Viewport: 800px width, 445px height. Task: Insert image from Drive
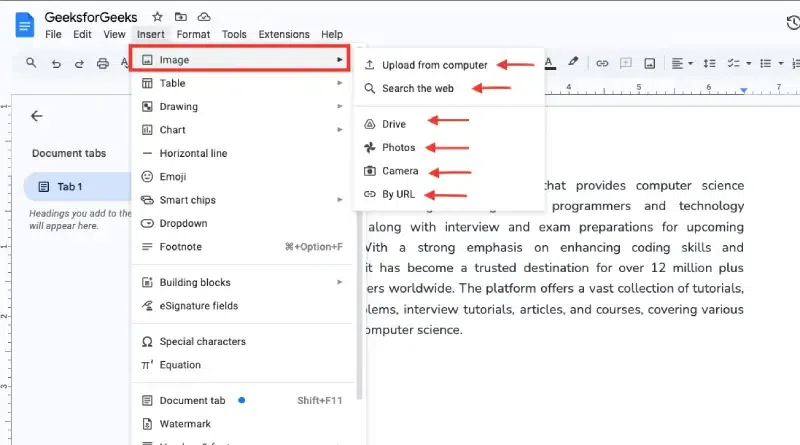click(449, 124)
